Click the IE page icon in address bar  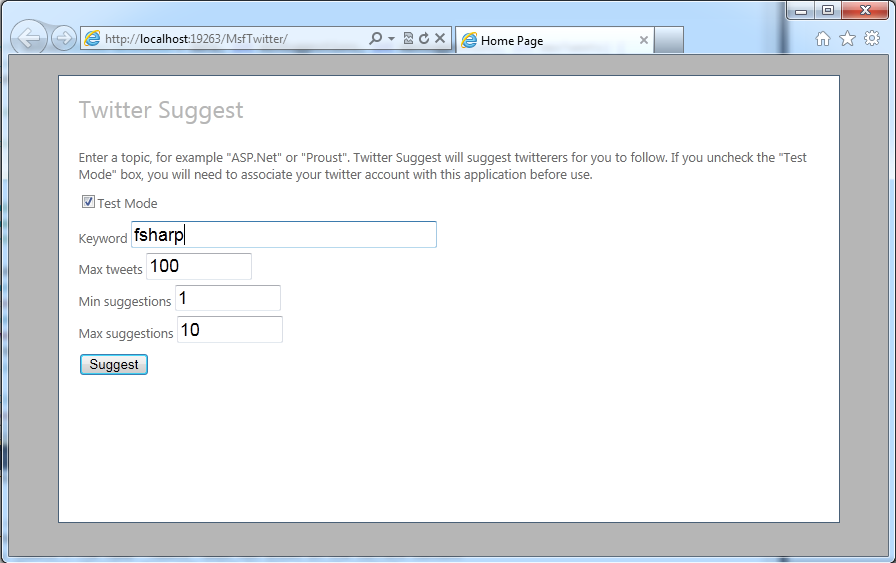coord(93,39)
